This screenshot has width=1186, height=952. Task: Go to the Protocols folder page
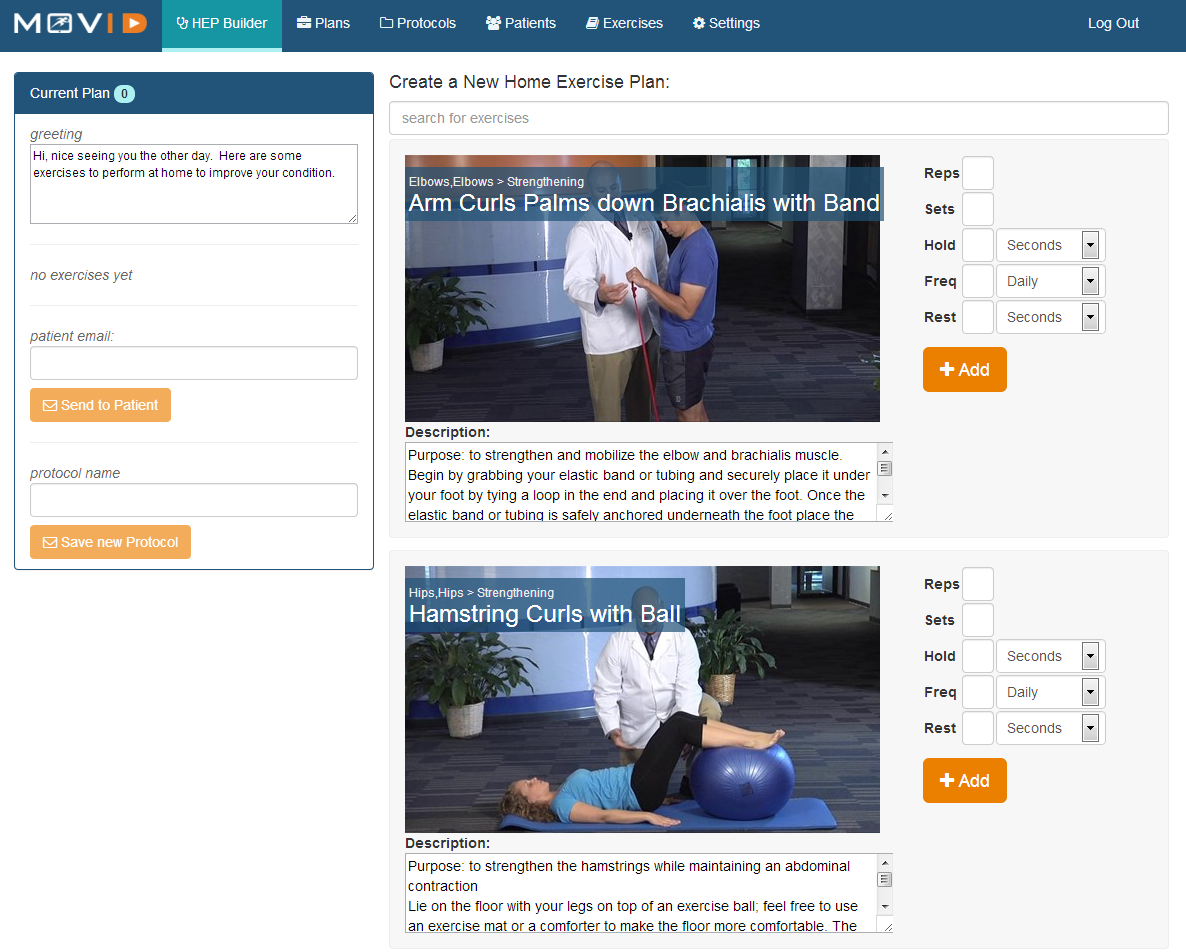pos(418,23)
